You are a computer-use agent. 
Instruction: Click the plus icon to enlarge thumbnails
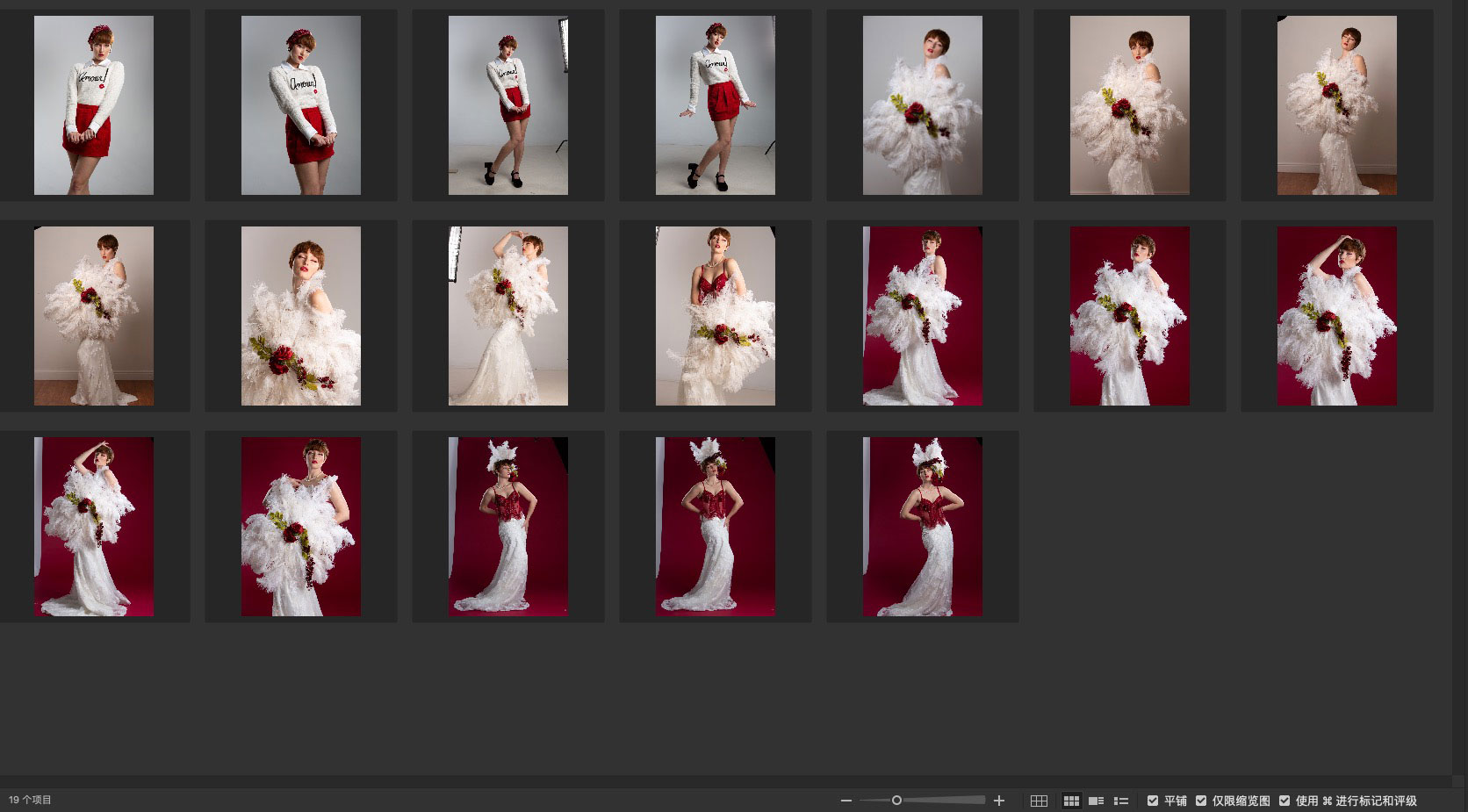[998, 801]
